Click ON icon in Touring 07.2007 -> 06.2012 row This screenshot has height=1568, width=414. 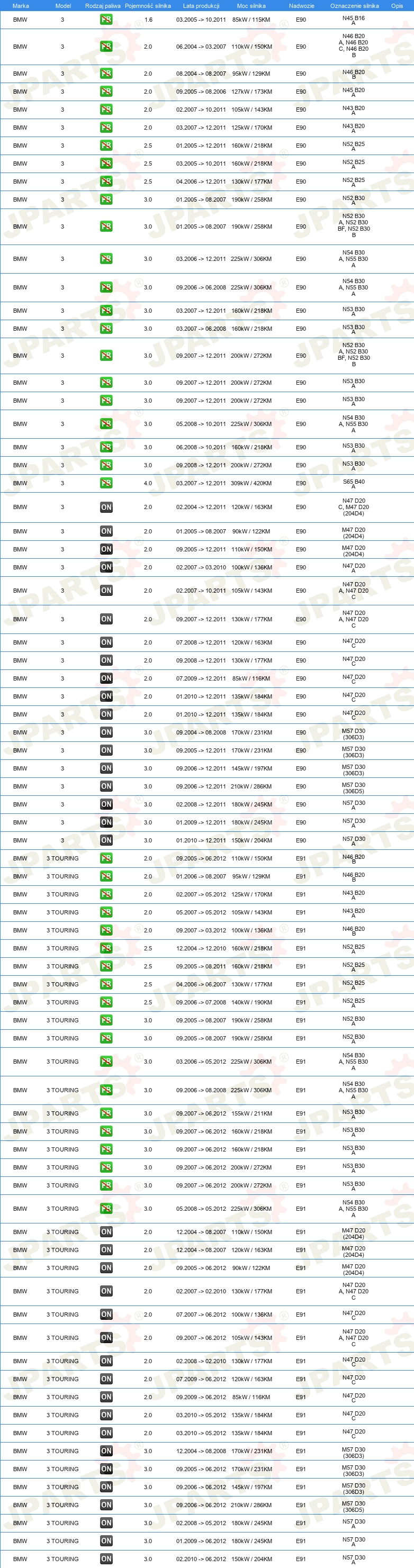106,1314
